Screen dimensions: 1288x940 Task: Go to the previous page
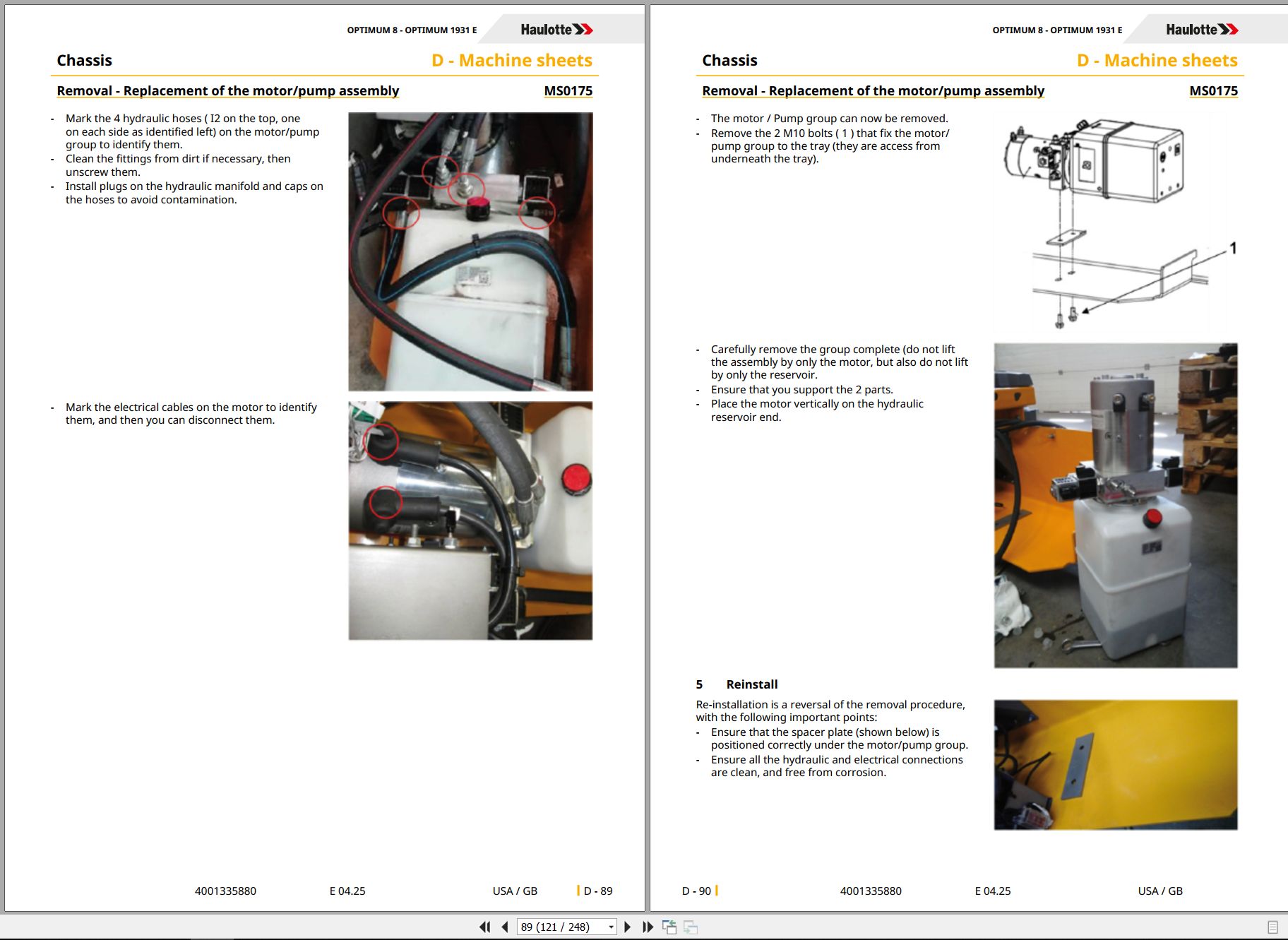505,927
